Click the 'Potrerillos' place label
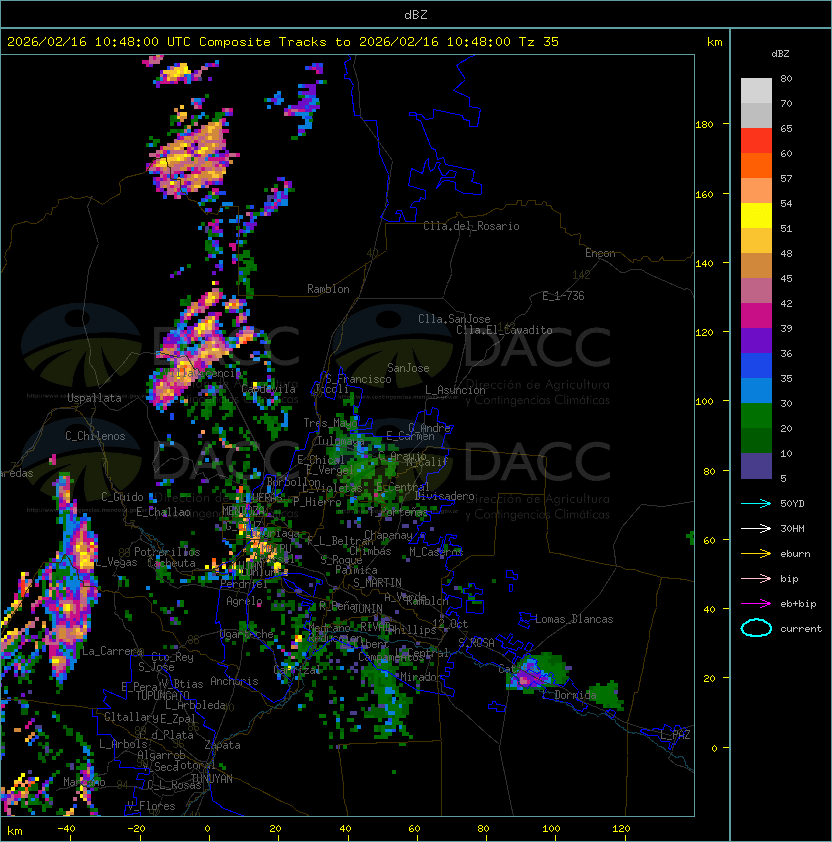The image size is (832, 842). (x=167, y=552)
